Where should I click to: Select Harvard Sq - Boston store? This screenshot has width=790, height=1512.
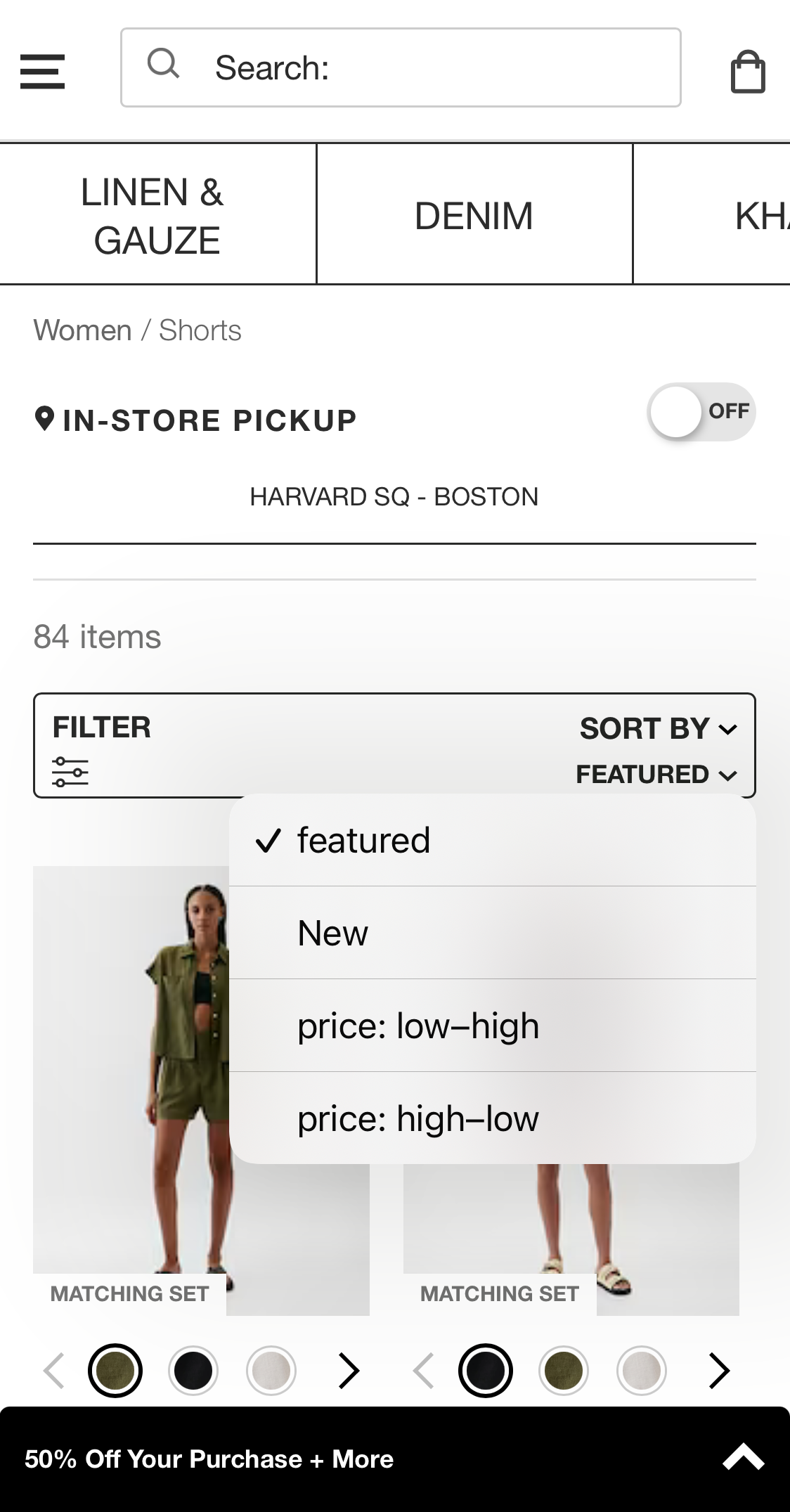point(394,496)
